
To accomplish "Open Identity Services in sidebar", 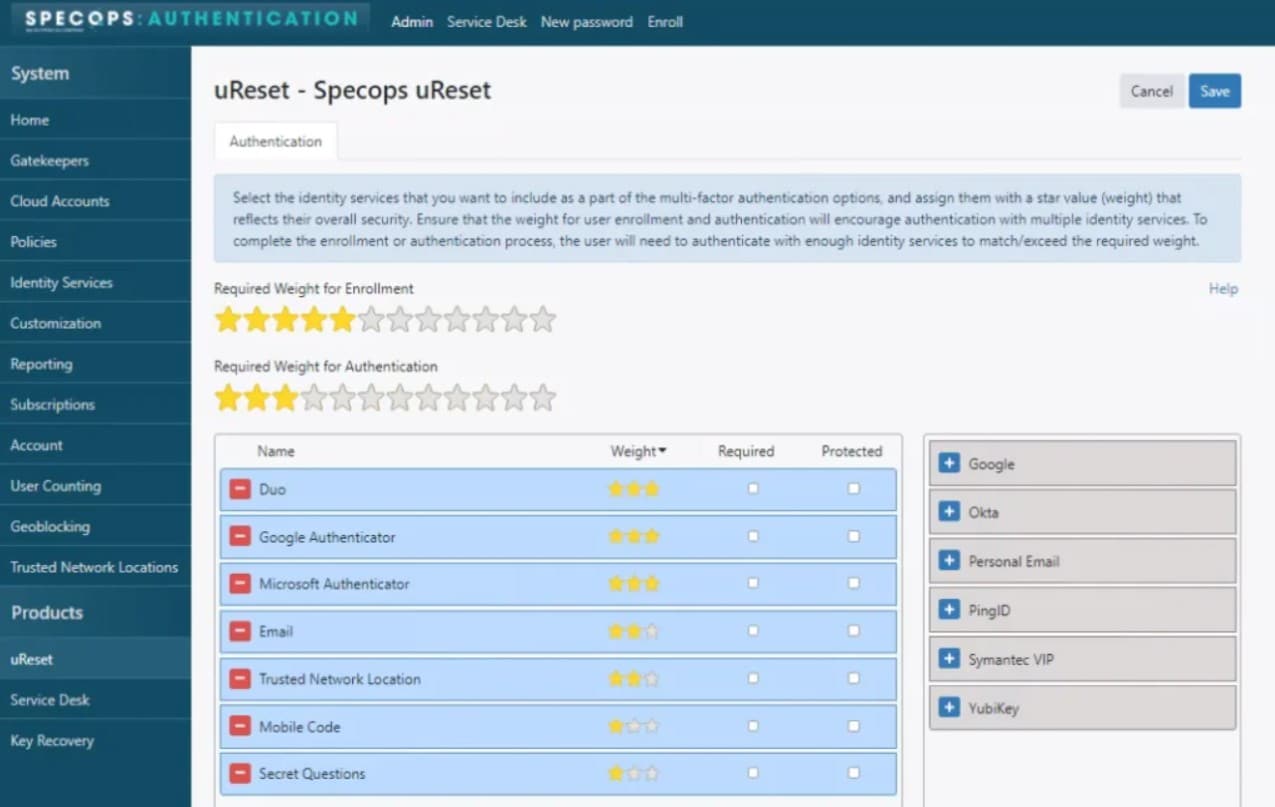I will click(95, 282).
